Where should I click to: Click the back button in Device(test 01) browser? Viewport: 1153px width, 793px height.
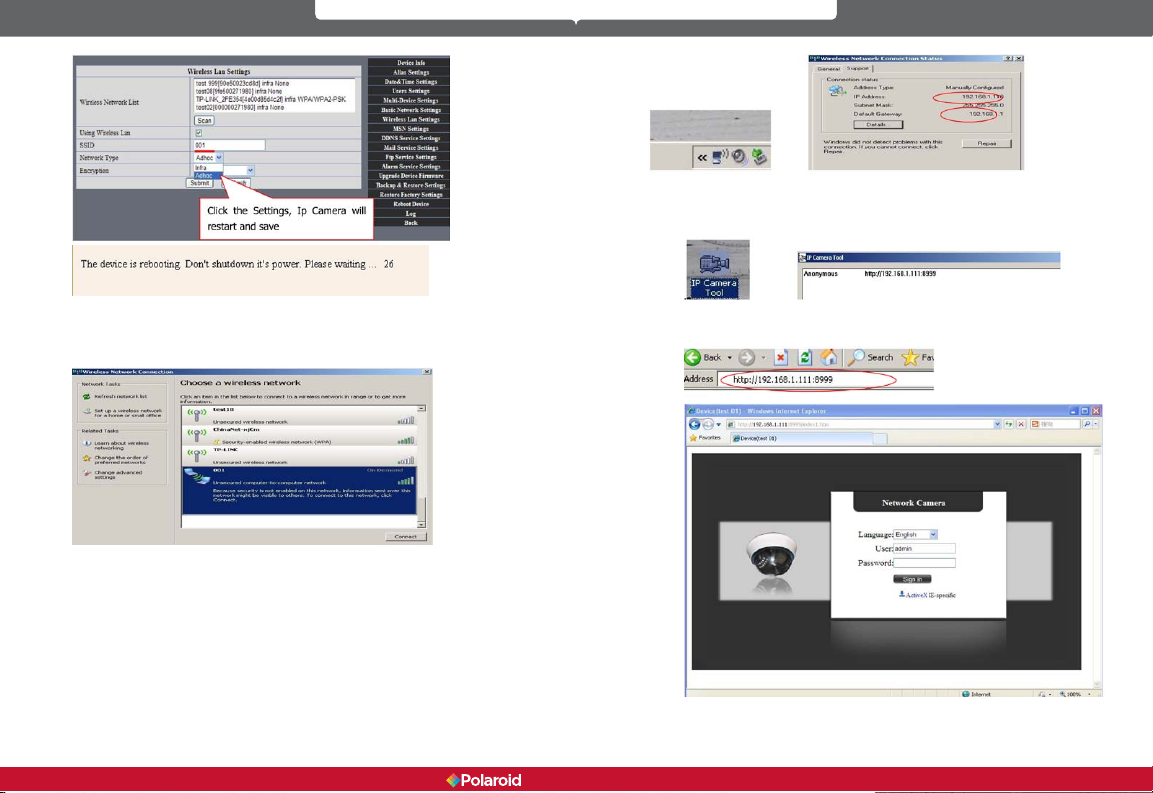694,424
